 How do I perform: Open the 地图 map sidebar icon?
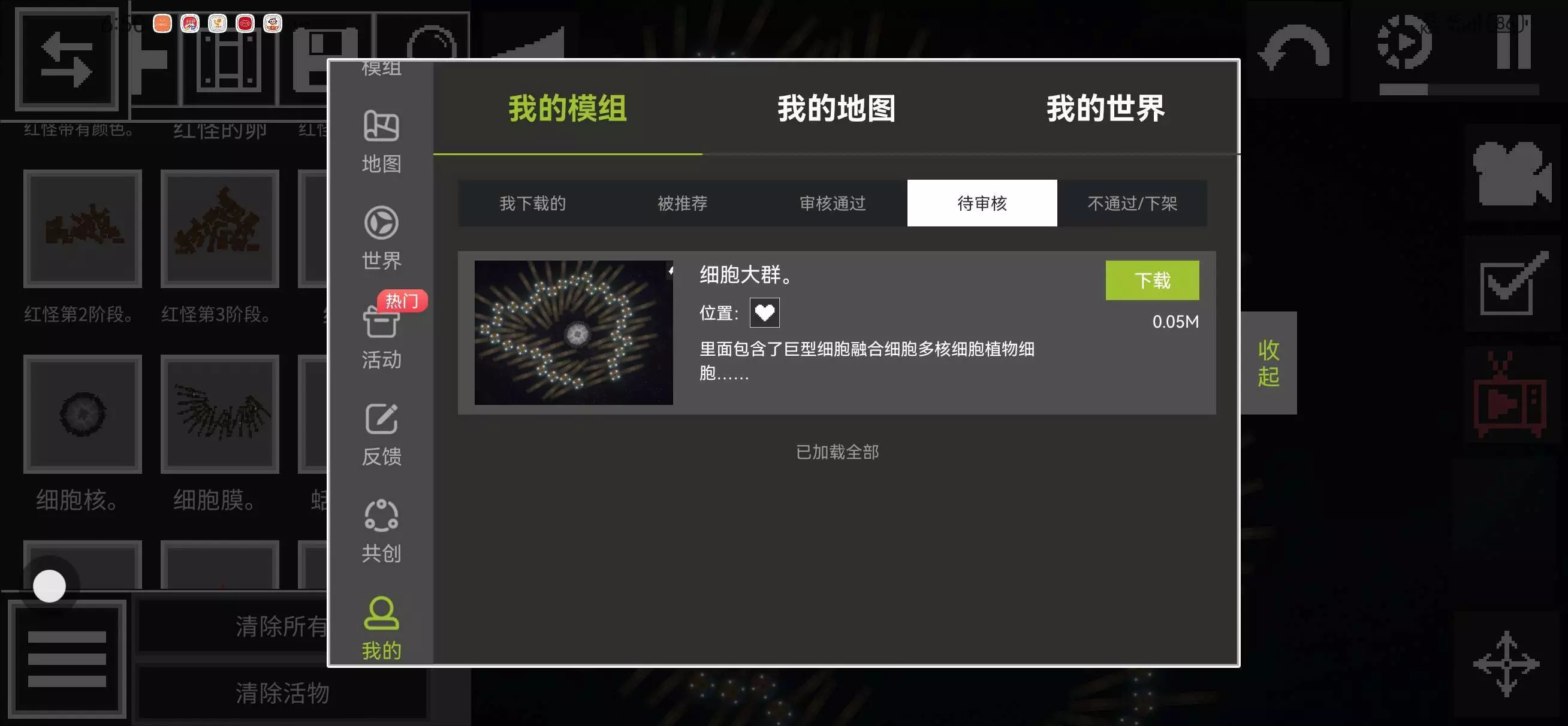pyautogui.click(x=381, y=142)
